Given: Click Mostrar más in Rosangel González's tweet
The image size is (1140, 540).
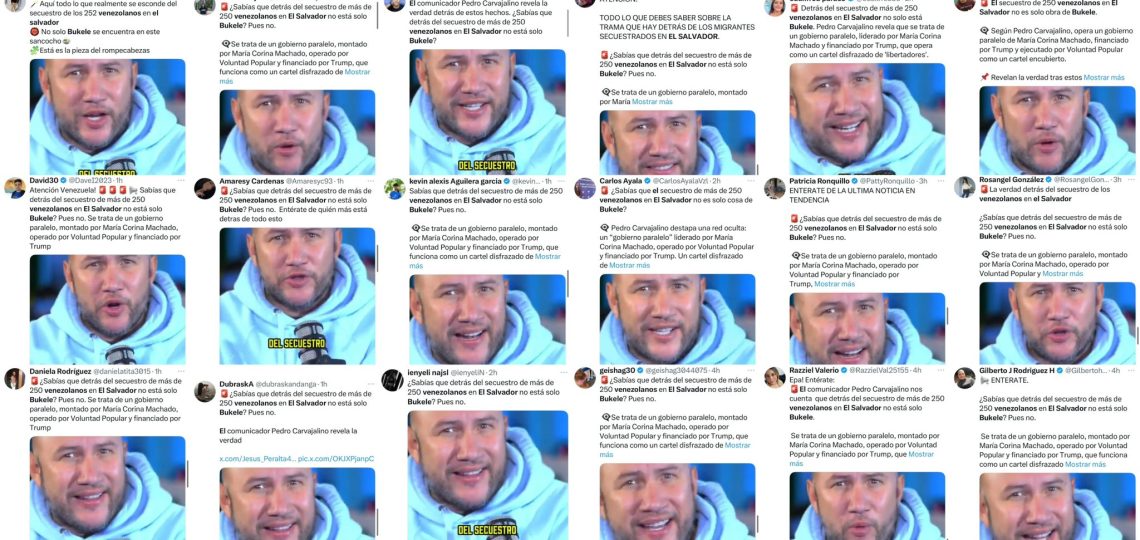Looking at the screenshot, I should pyautogui.click(x=1062, y=274).
